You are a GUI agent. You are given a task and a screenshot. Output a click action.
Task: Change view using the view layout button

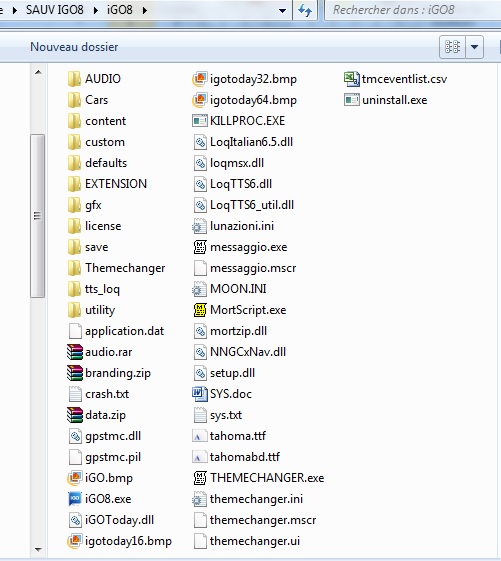[x=452, y=47]
